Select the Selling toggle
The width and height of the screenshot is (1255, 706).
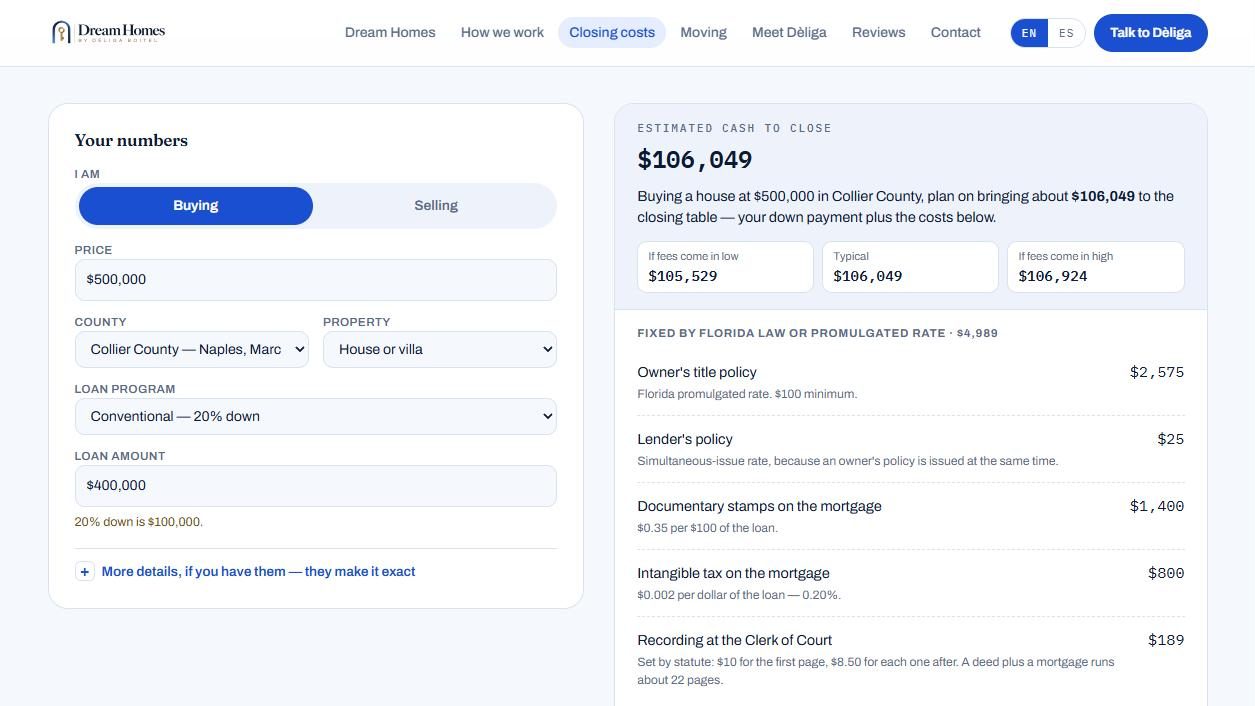point(436,206)
